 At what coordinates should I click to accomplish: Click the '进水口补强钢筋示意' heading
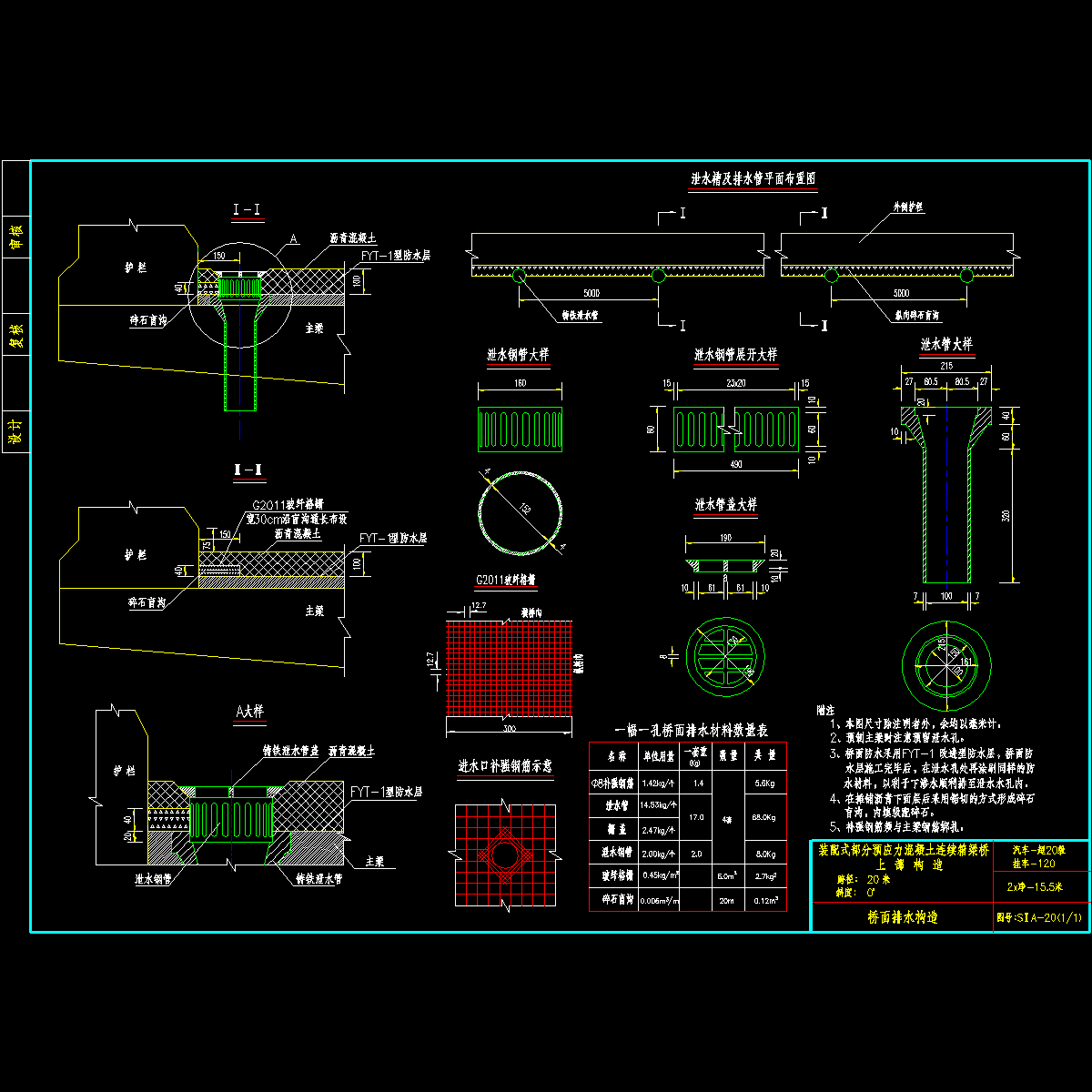pos(505,767)
